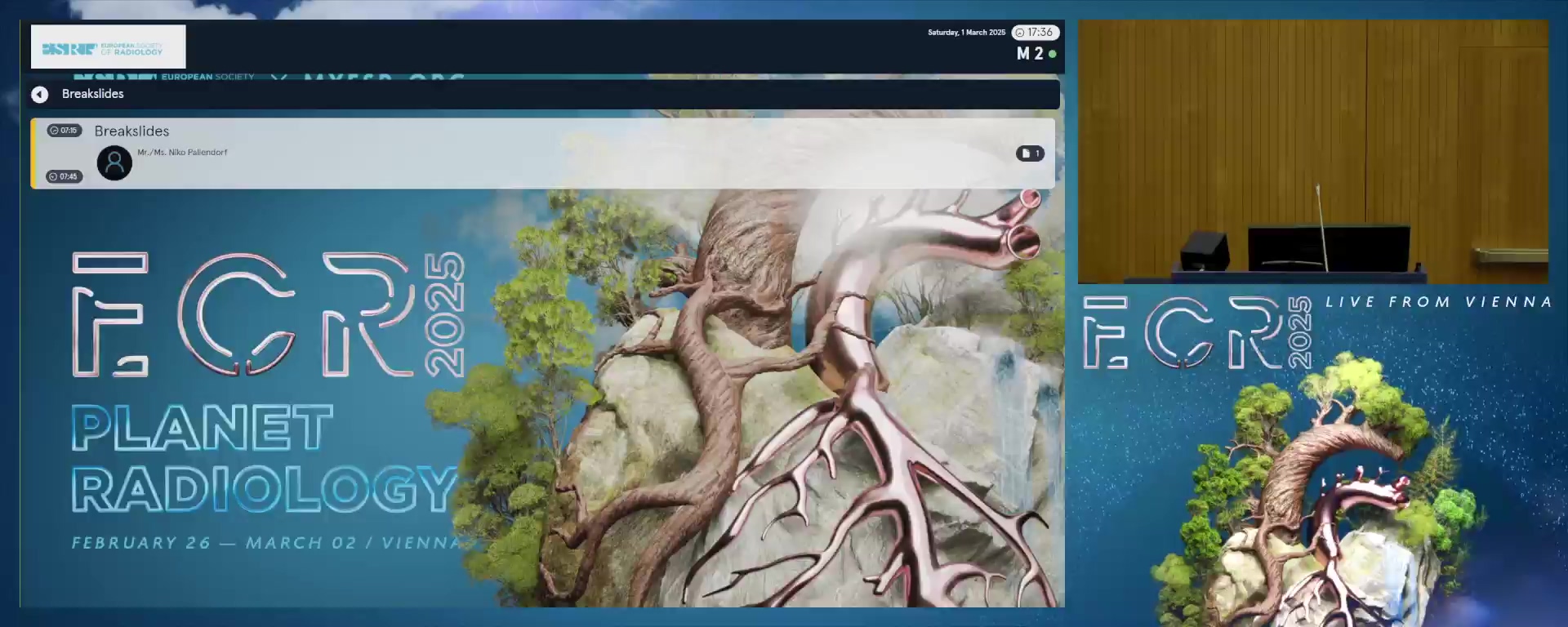Select the speaker avatar icon
The width and height of the screenshot is (1568, 627).
(114, 162)
